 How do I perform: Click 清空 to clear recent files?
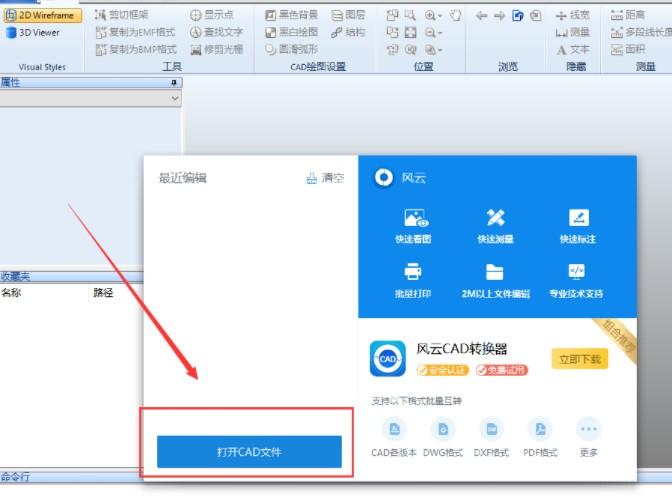pos(326,178)
